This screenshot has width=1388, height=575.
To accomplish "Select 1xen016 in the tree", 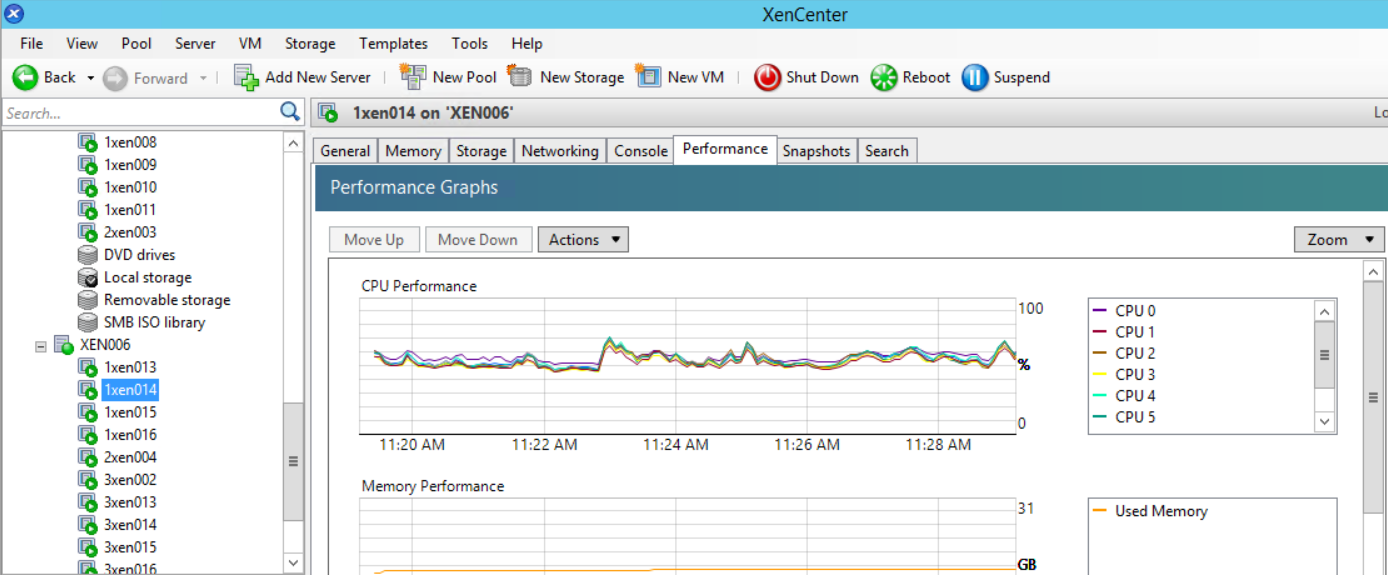I will click(130, 435).
